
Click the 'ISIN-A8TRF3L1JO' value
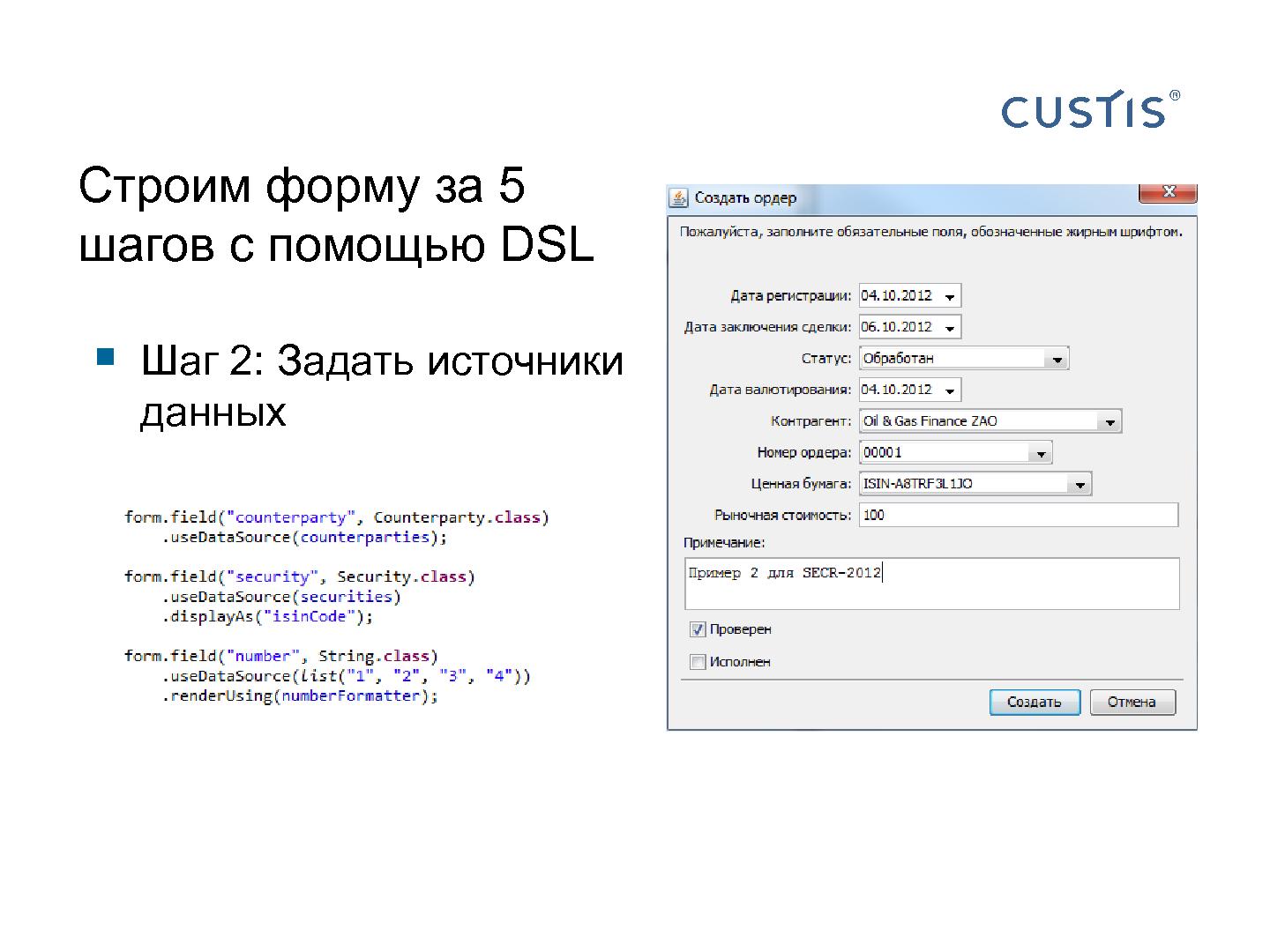pyautogui.click(x=918, y=484)
